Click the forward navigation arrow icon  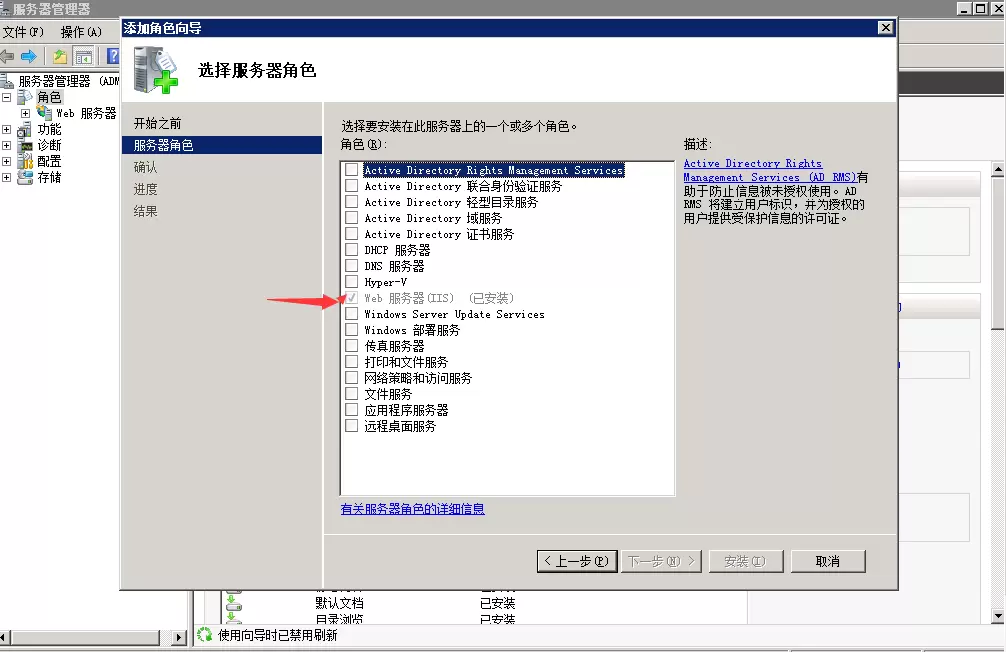pos(28,55)
